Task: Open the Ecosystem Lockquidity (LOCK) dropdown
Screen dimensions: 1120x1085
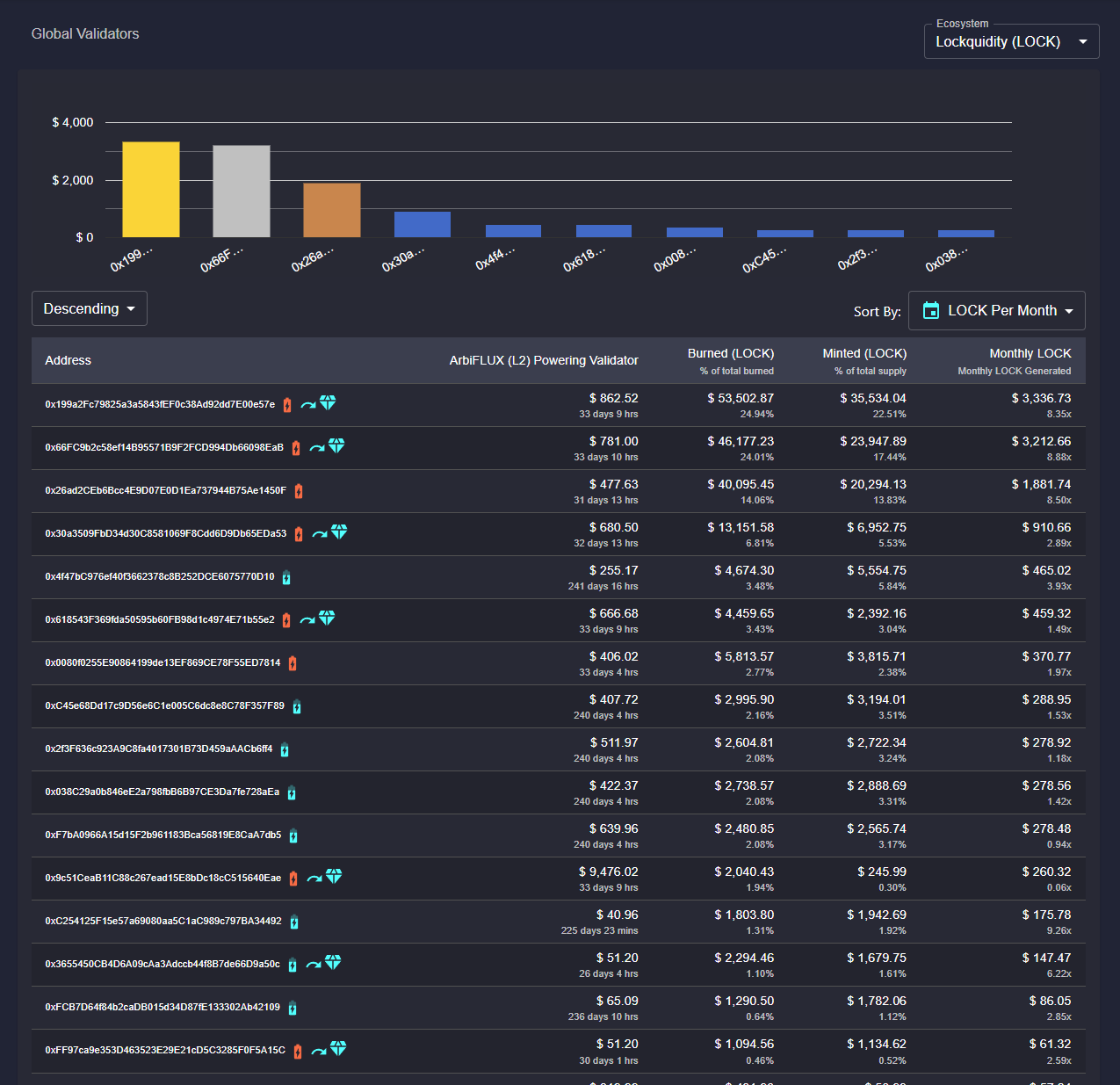Action: click(x=1011, y=41)
